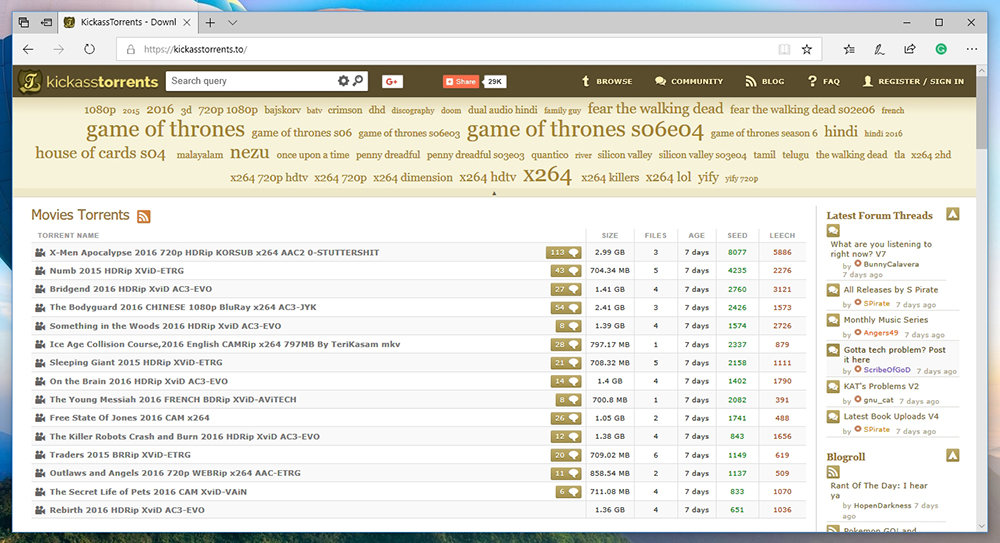Open 'Monthly Music Series' forum thread

point(886,320)
